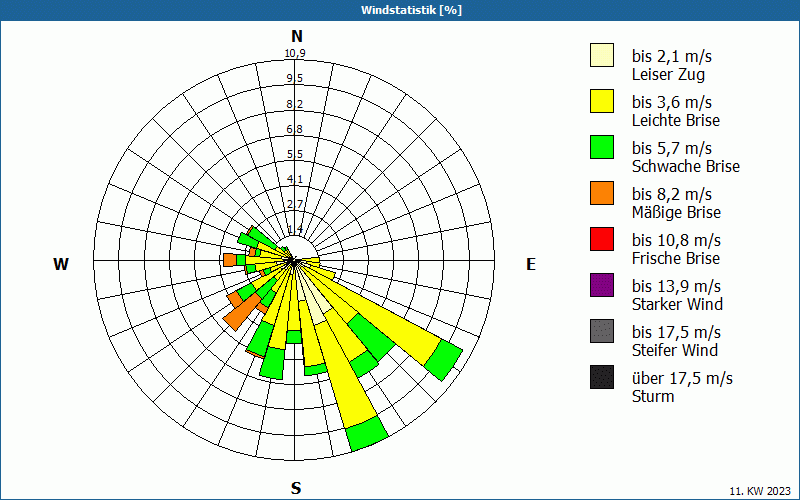The width and height of the screenshot is (800, 500).
Task: Click the 'Mäßige Brise' legend label
Action: [x=676, y=212]
